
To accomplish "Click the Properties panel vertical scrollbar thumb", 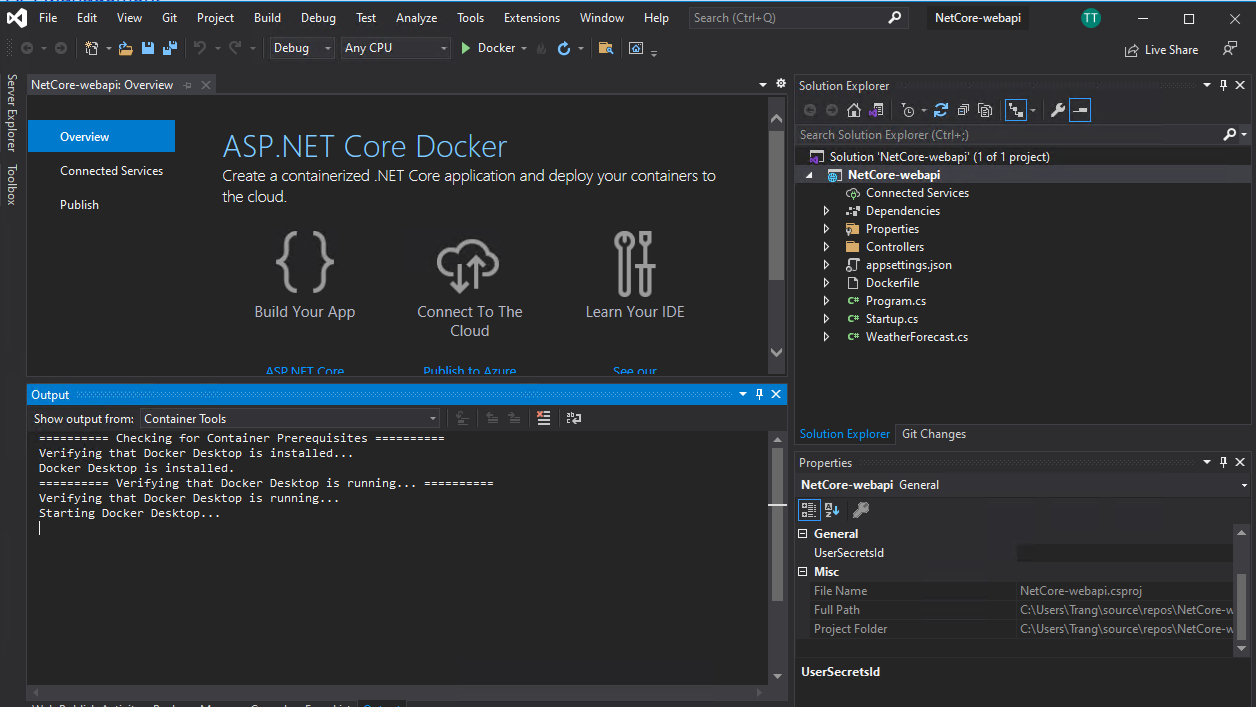I will [1241, 606].
